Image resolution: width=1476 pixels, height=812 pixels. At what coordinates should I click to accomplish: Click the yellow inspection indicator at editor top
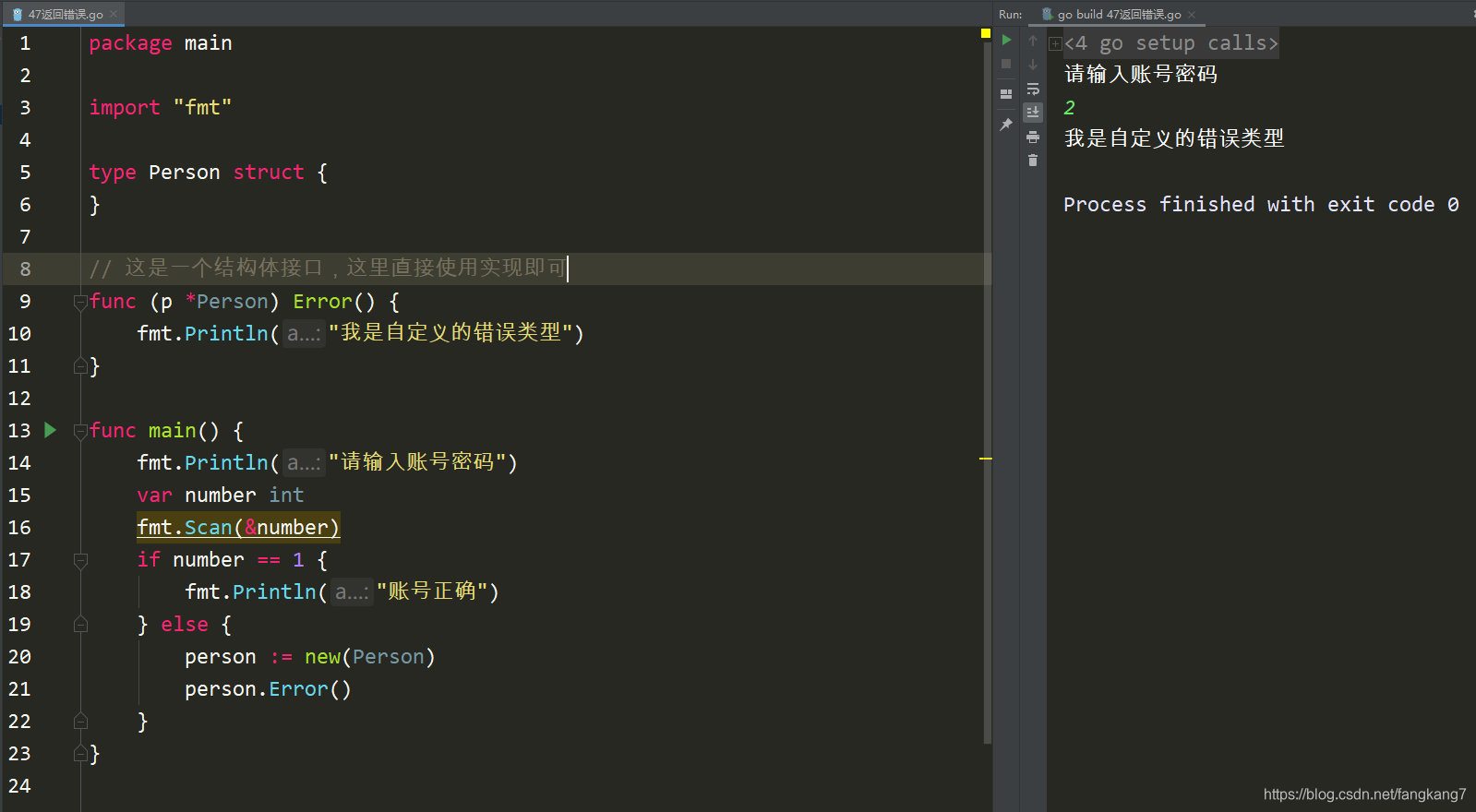985,33
